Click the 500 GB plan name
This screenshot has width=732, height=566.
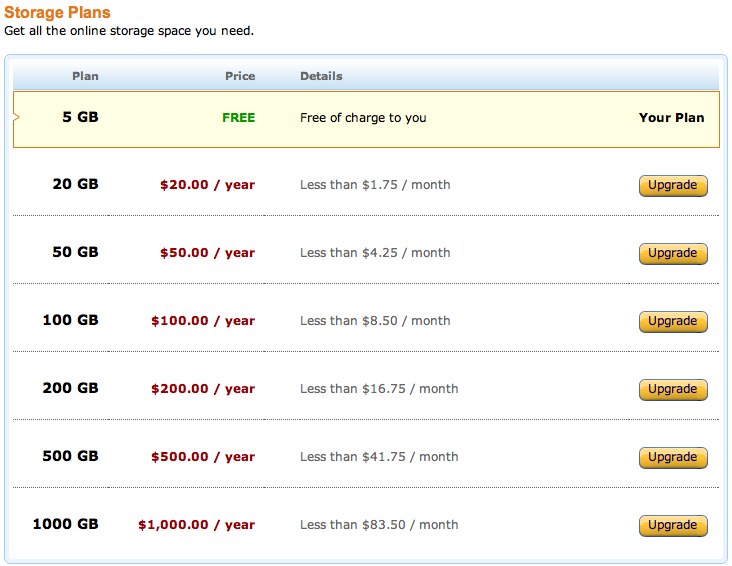(x=70, y=457)
